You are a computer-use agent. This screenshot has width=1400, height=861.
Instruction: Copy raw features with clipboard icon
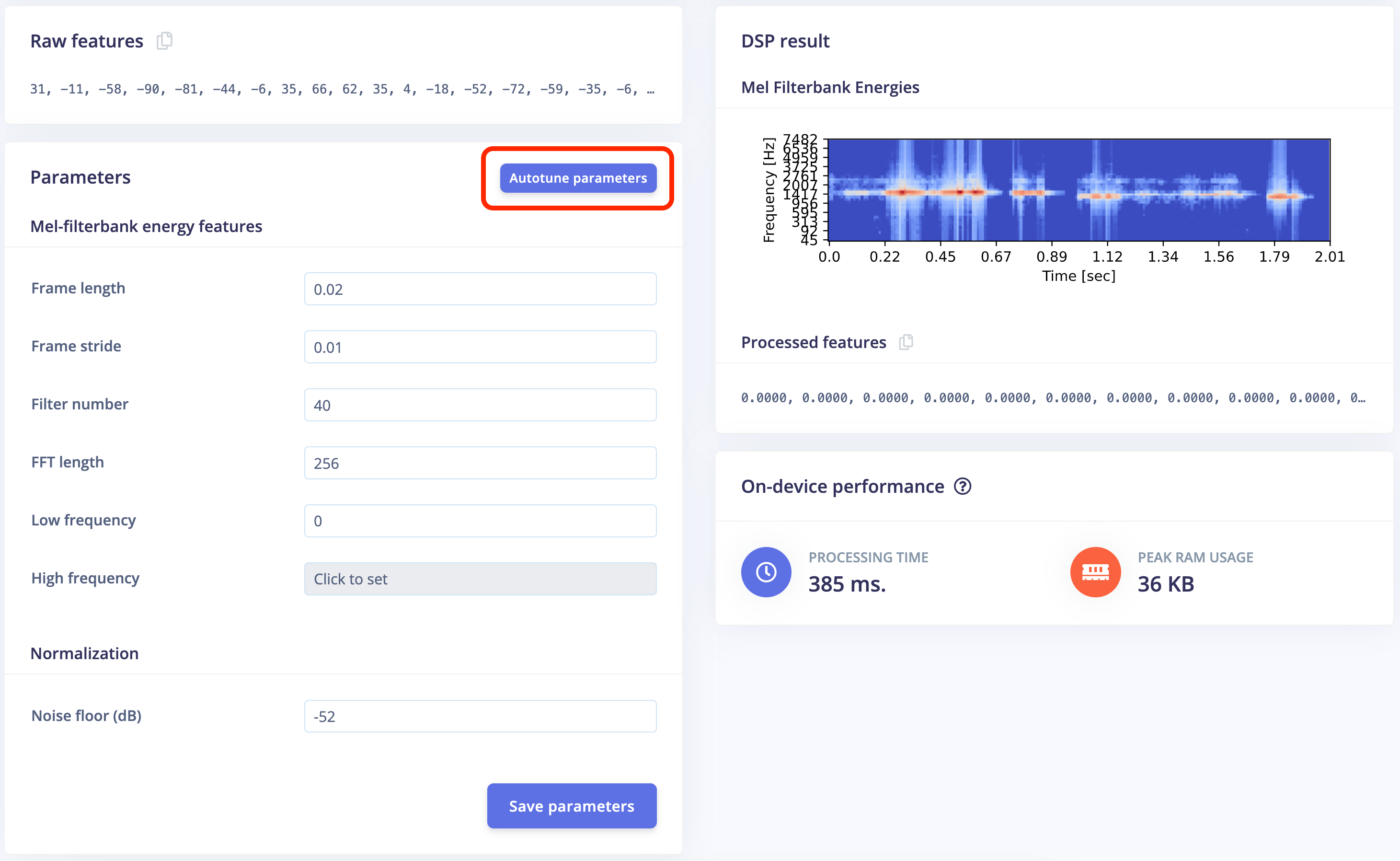pos(164,41)
